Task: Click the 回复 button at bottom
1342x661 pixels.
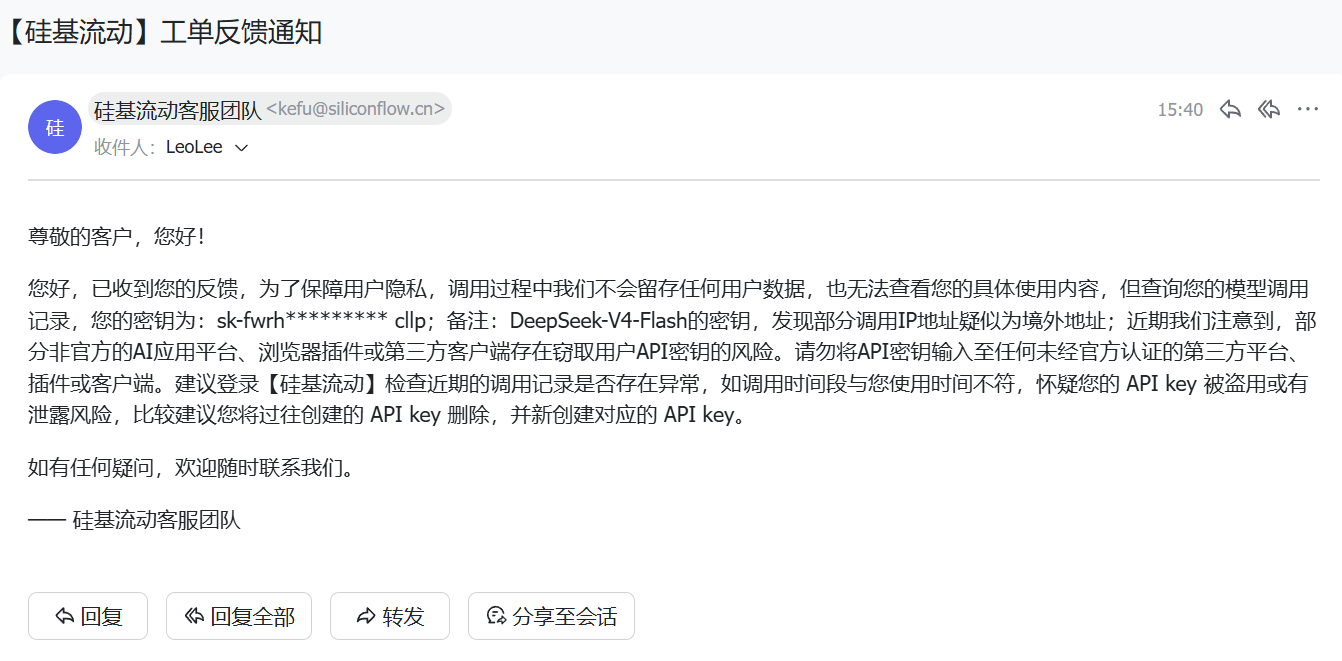Action: (88, 616)
